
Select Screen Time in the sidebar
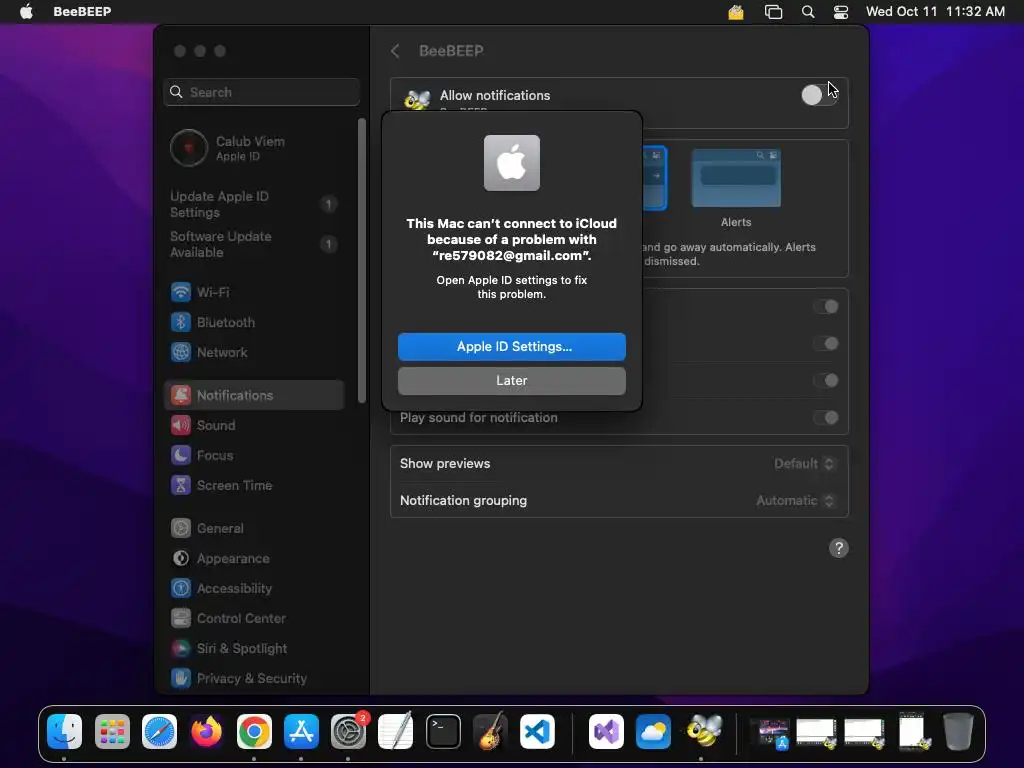point(255,485)
